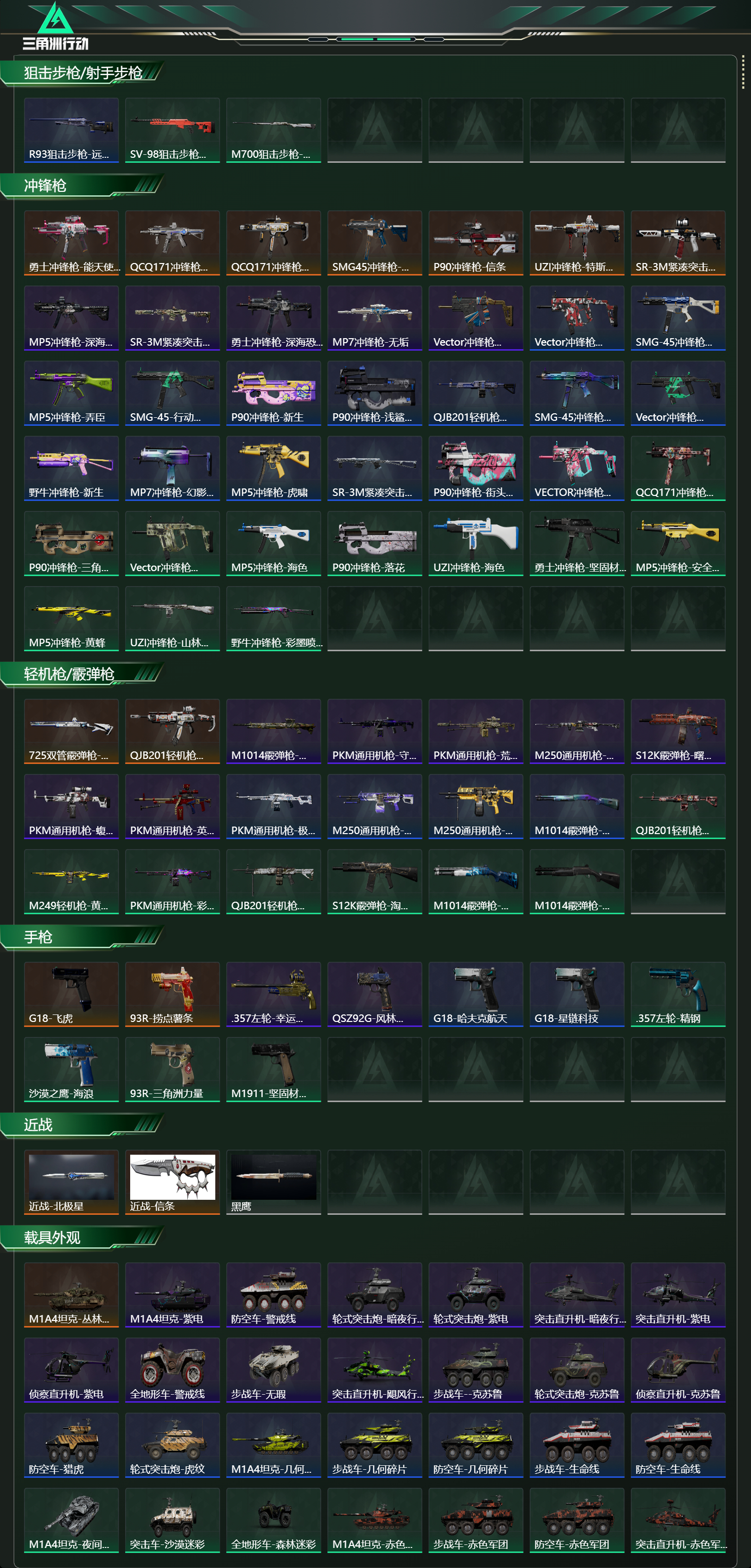Pick the M1A4坦克-紫电 vehicle skin
751x1568 pixels.
pyautogui.click(x=173, y=1294)
